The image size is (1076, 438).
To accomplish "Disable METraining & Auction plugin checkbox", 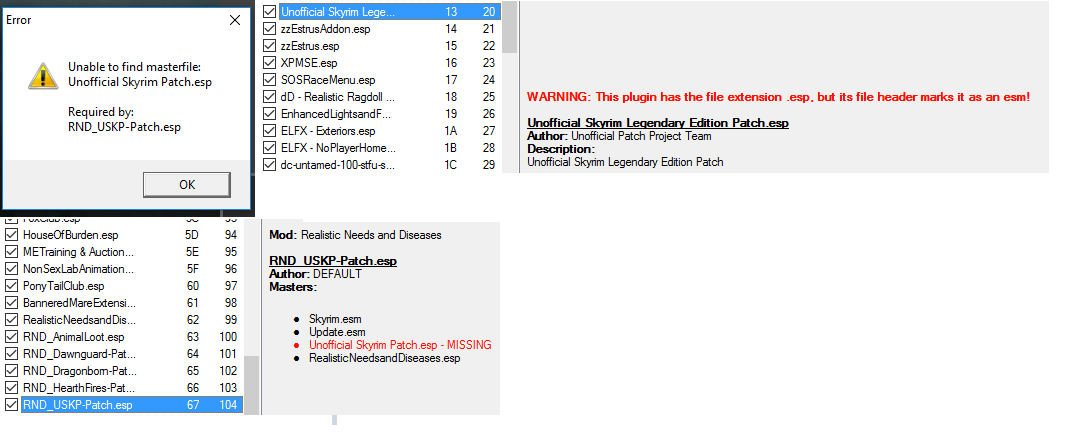I will [x=11, y=252].
